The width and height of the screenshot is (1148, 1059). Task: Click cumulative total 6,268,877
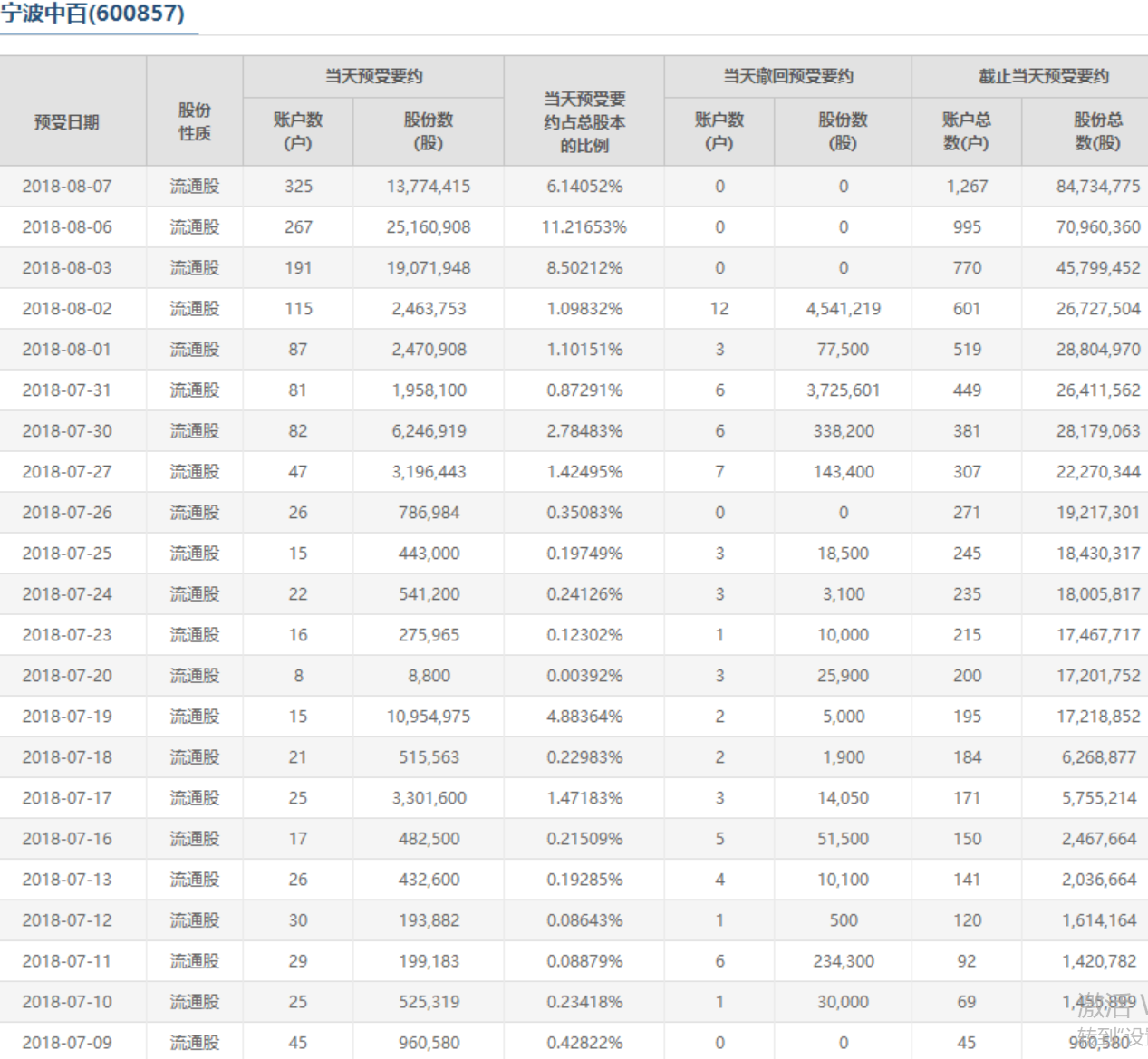coord(1098,757)
